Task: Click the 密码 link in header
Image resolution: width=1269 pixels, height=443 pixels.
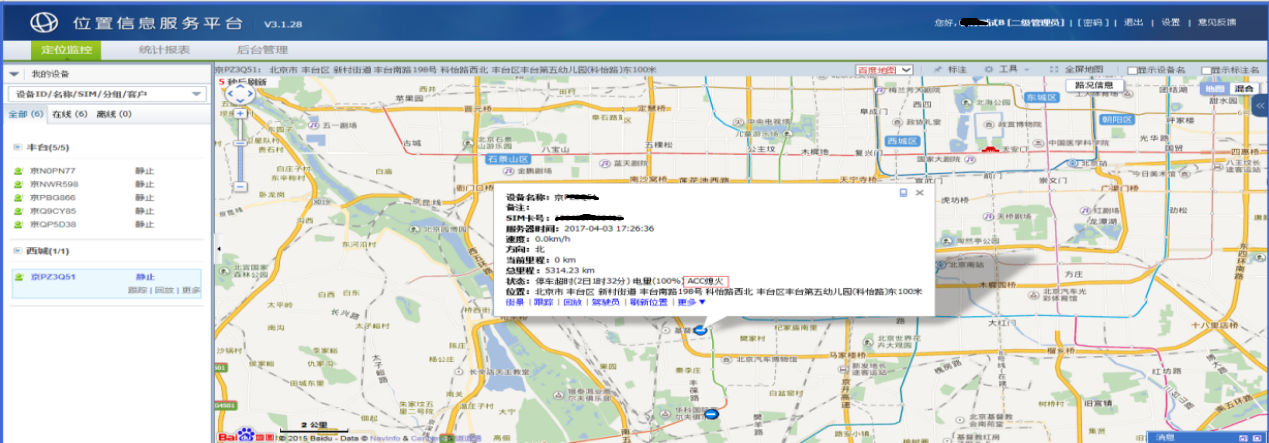Action: [x=1093, y=21]
